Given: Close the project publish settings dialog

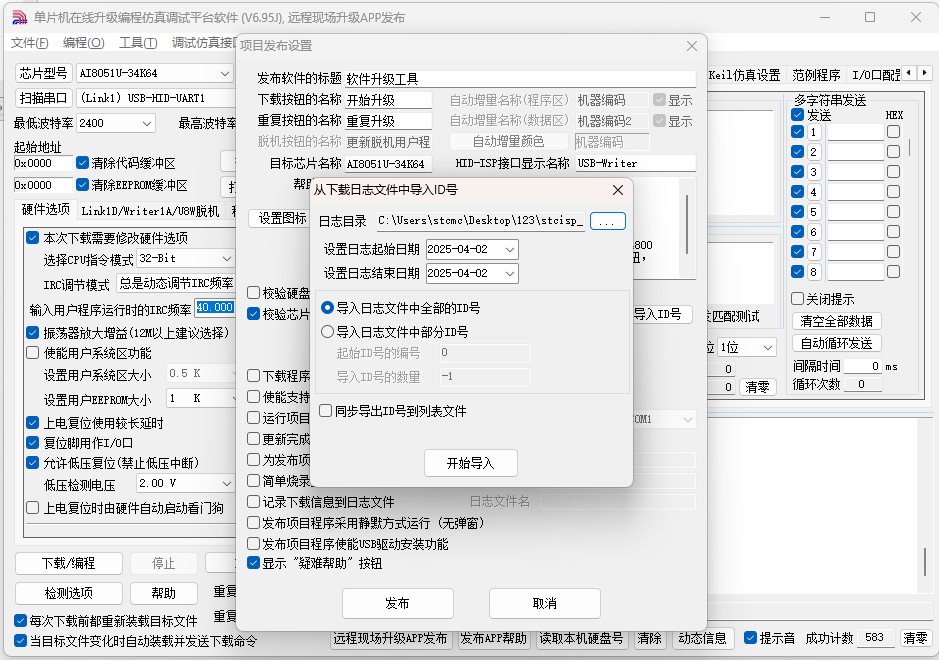Looking at the screenshot, I should (692, 46).
